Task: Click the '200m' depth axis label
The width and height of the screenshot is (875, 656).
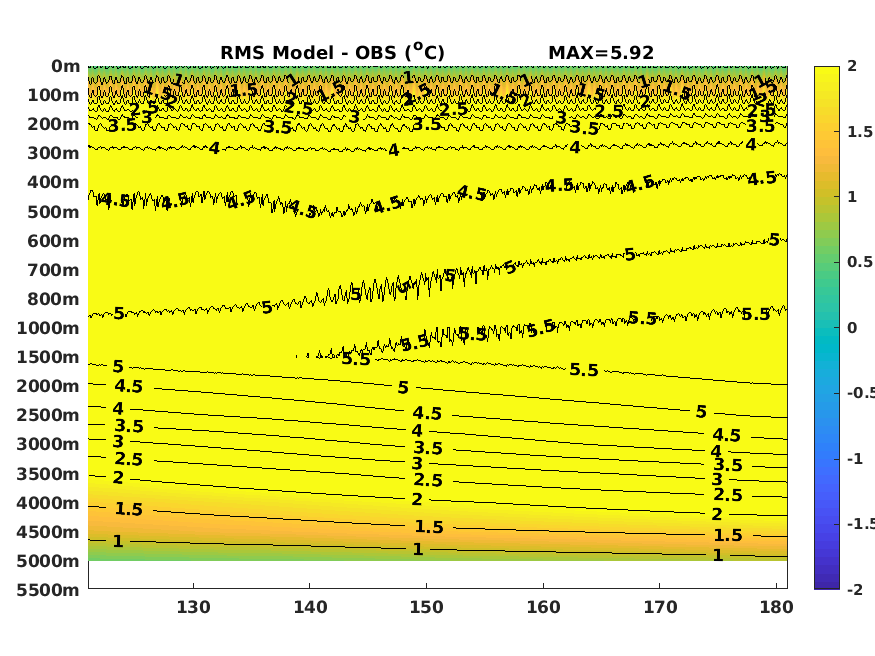Action: [x=54, y=124]
